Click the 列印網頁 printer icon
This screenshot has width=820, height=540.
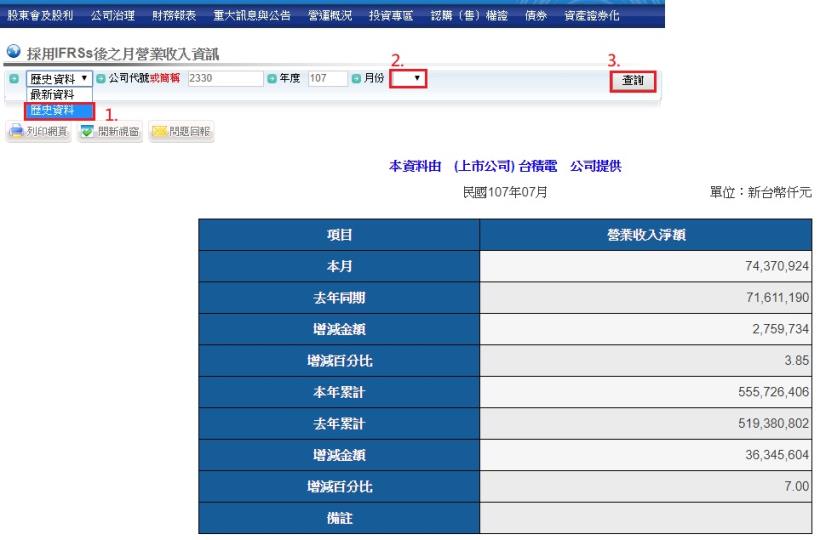coord(17,131)
